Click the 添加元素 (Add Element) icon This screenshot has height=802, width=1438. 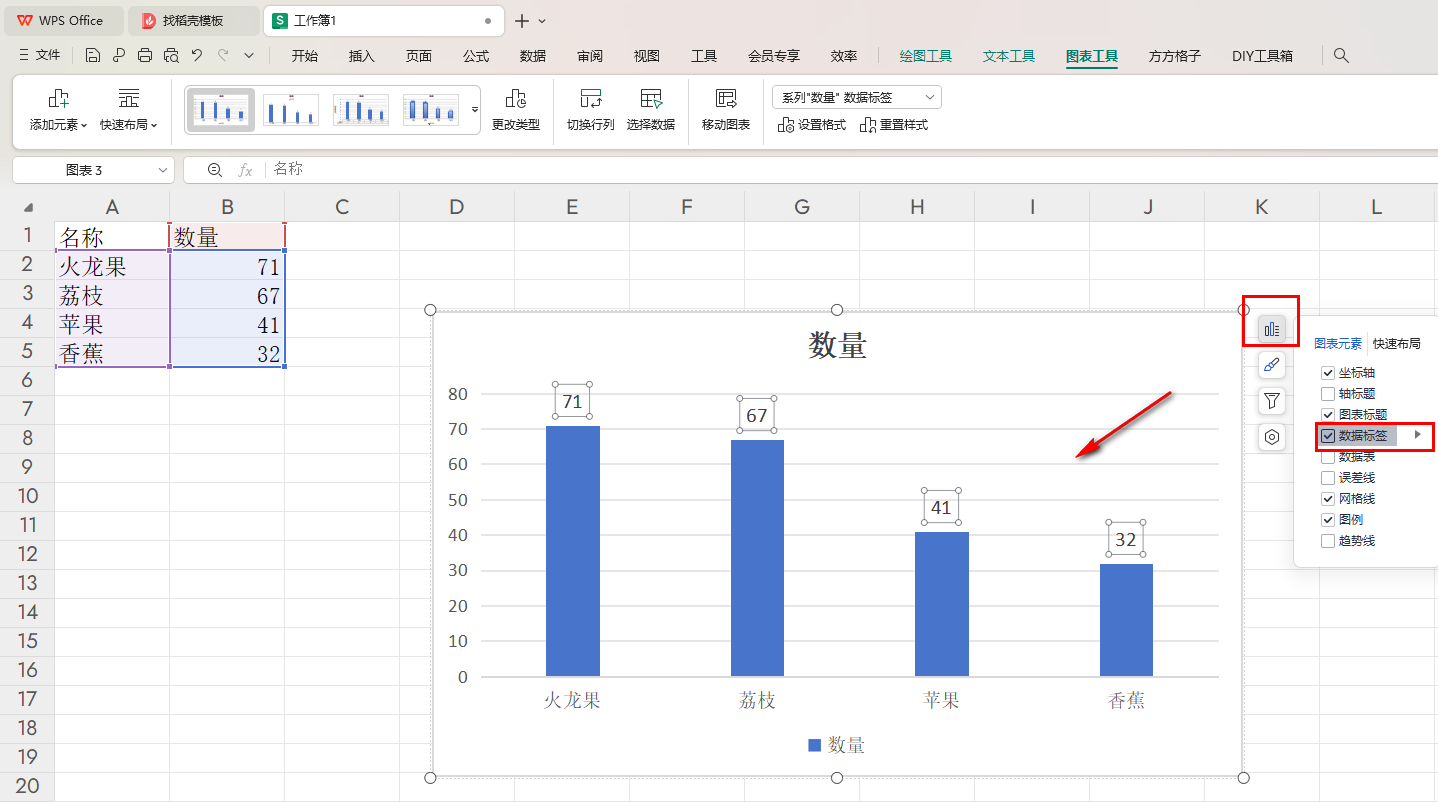(x=59, y=99)
